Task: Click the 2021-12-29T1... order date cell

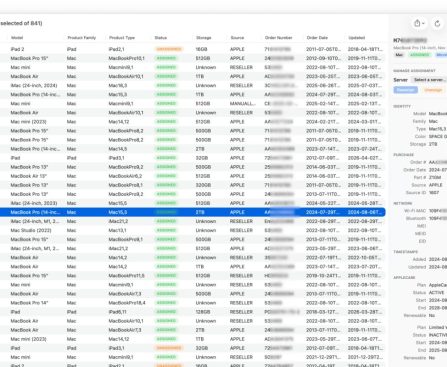Action: pyautogui.click(x=324, y=357)
